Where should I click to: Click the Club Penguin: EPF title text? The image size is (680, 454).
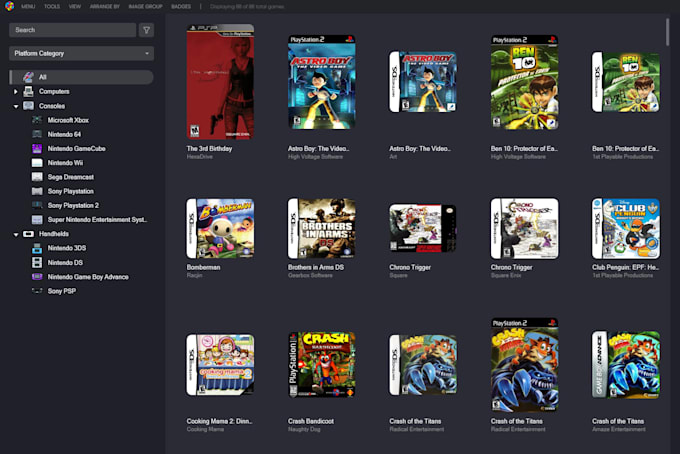pos(625,268)
